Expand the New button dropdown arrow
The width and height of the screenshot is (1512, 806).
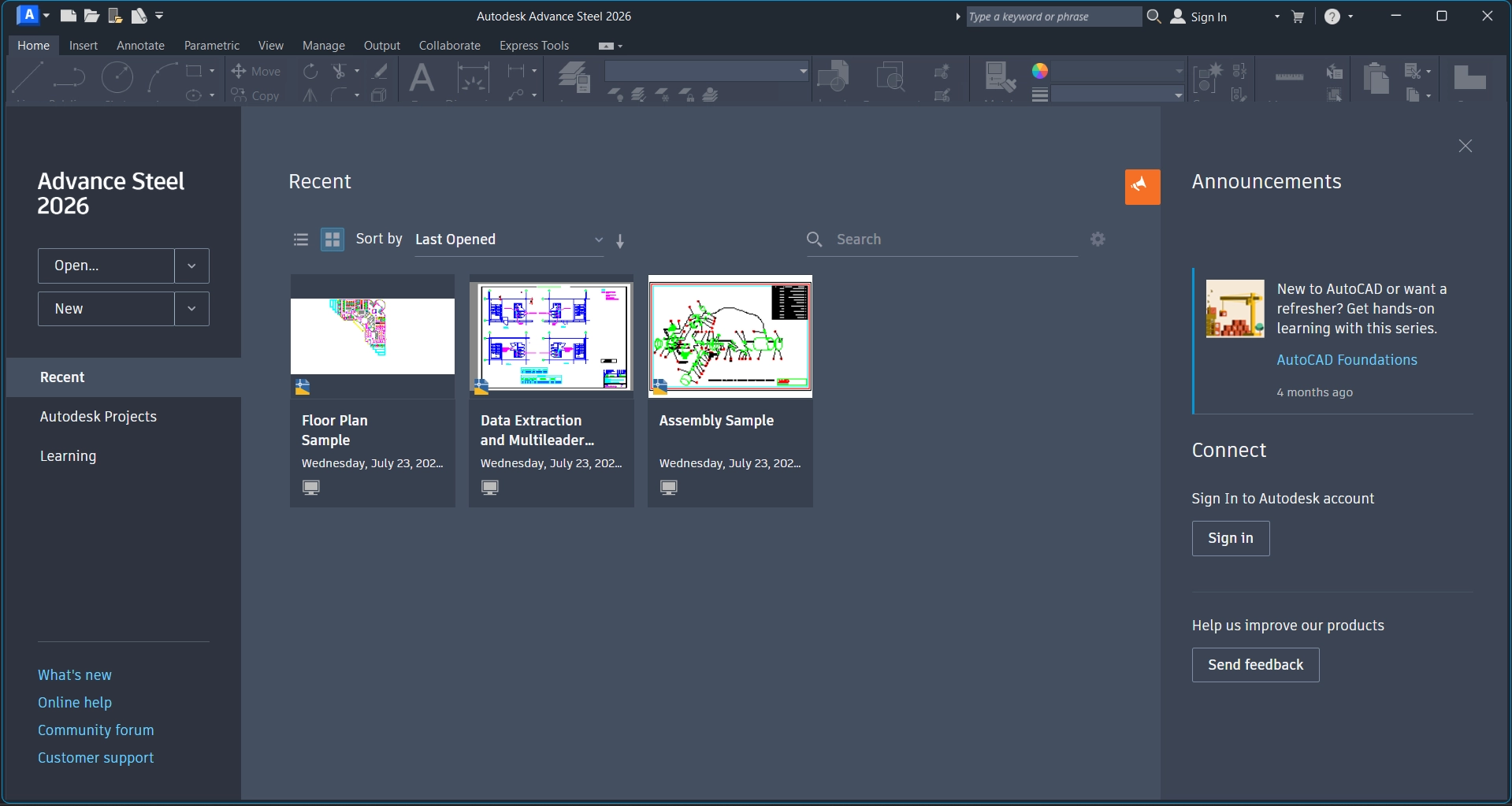click(191, 309)
